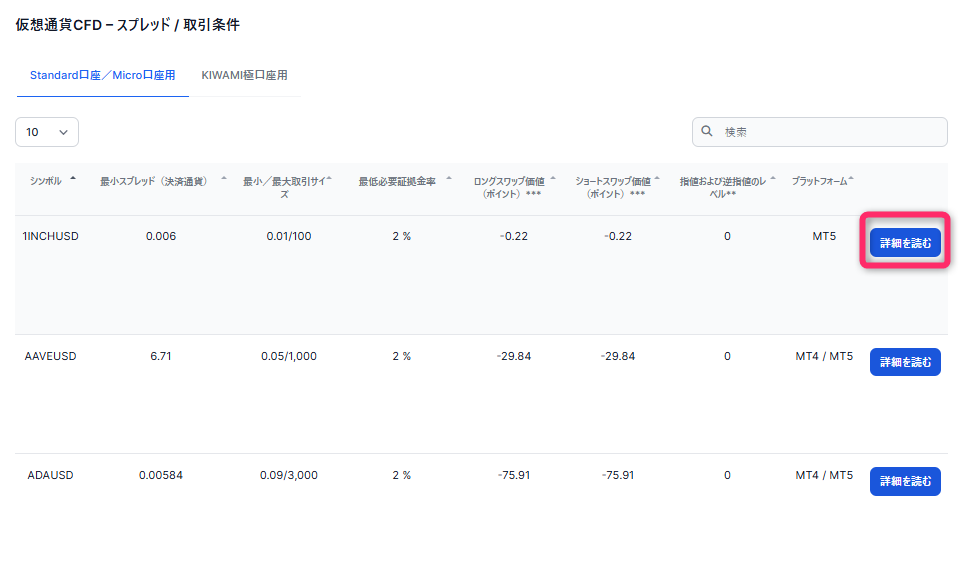Sort by ロングスワップ価値 column
The height and width of the screenshot is (567, 966).
[x=509, y=187]
